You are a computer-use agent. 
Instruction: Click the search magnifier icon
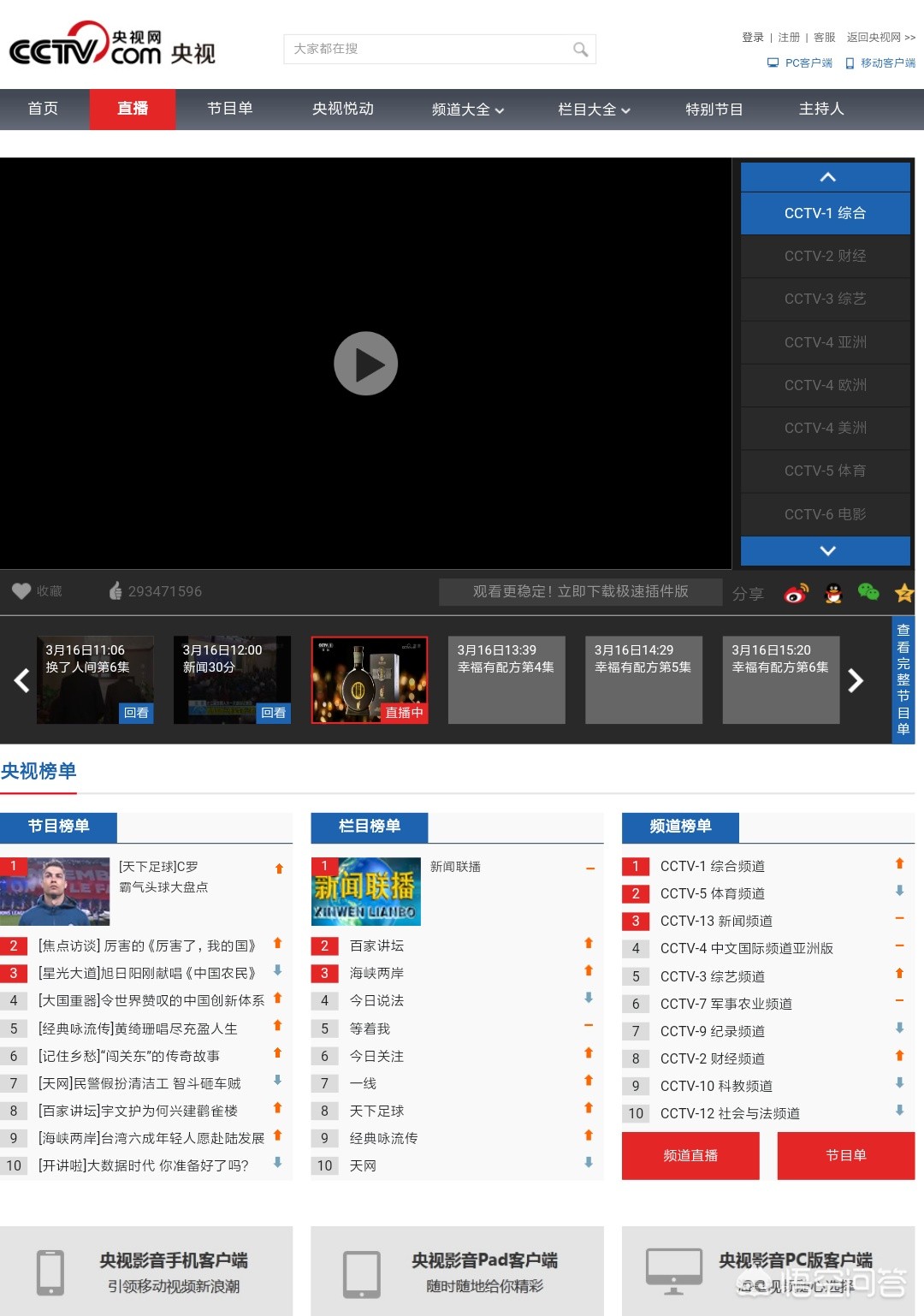(580, 50)
